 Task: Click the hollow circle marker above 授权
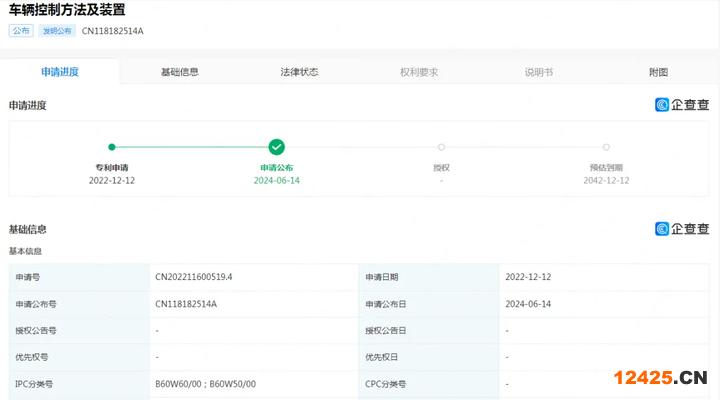[441, 147]
